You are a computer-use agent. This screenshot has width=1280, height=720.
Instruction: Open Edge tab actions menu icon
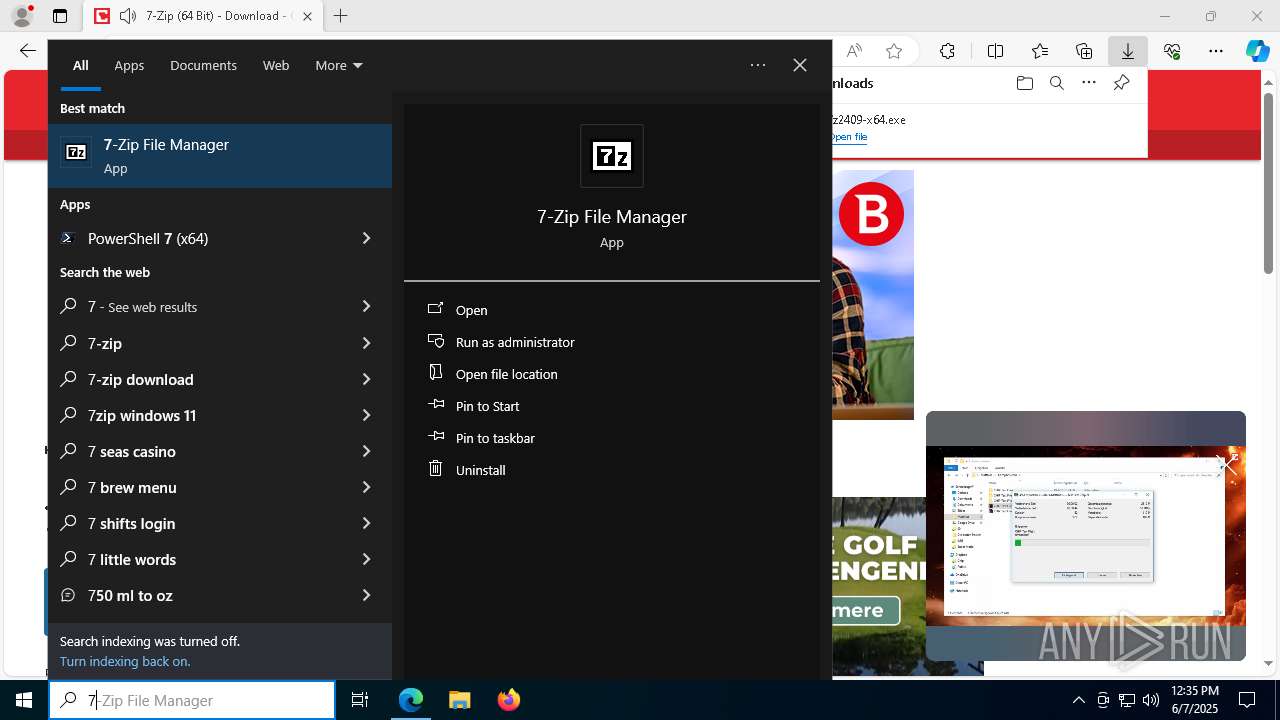[60, 16]
